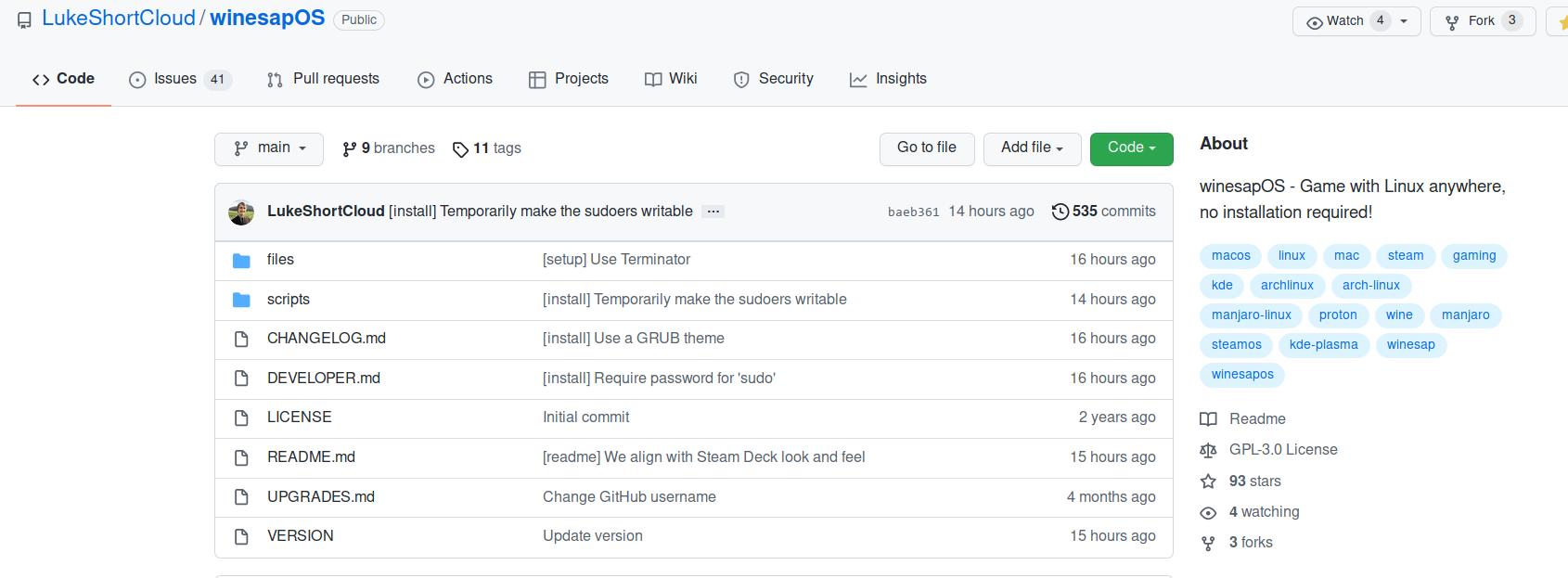Click the branch icon next to 9 branches
This screenshot has height=578, width=1568.
tap(349, 148)
